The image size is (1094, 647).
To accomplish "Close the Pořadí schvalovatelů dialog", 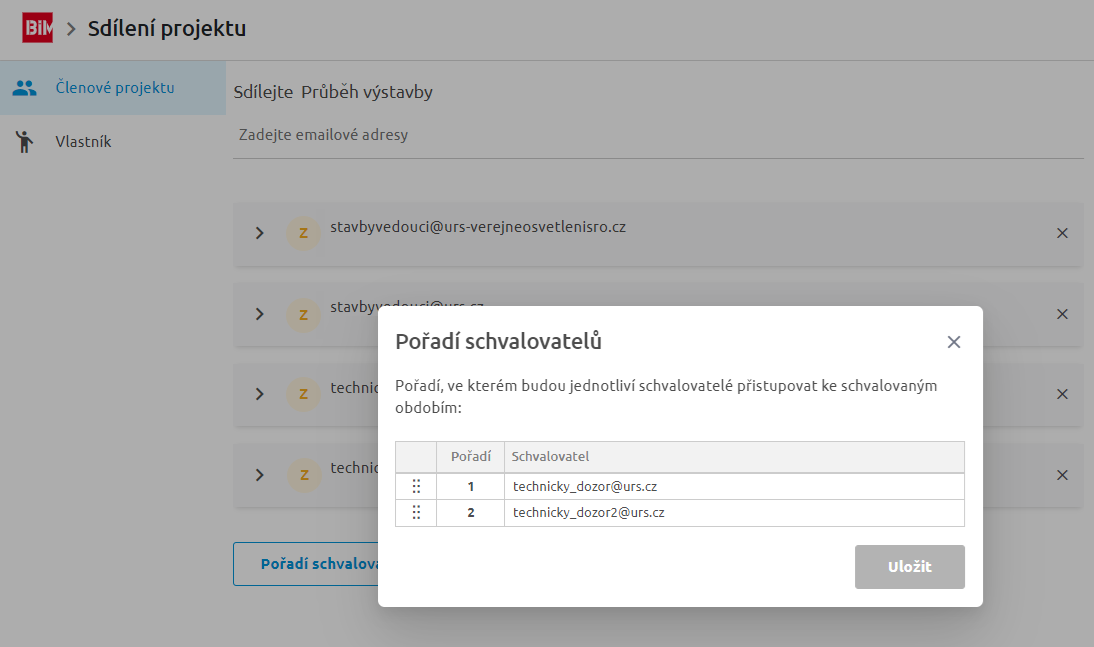I will [x=954, y=342].
